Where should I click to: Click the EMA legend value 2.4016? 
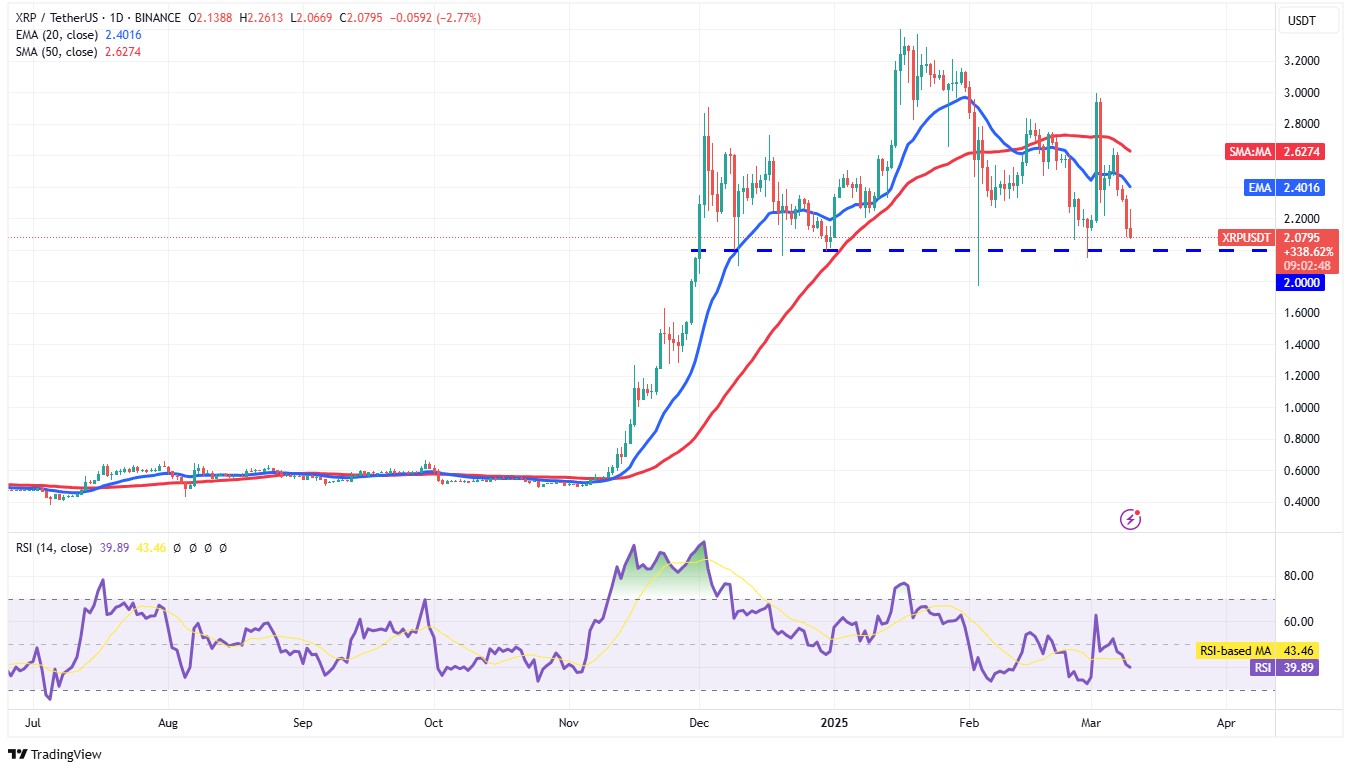(124, 34)
